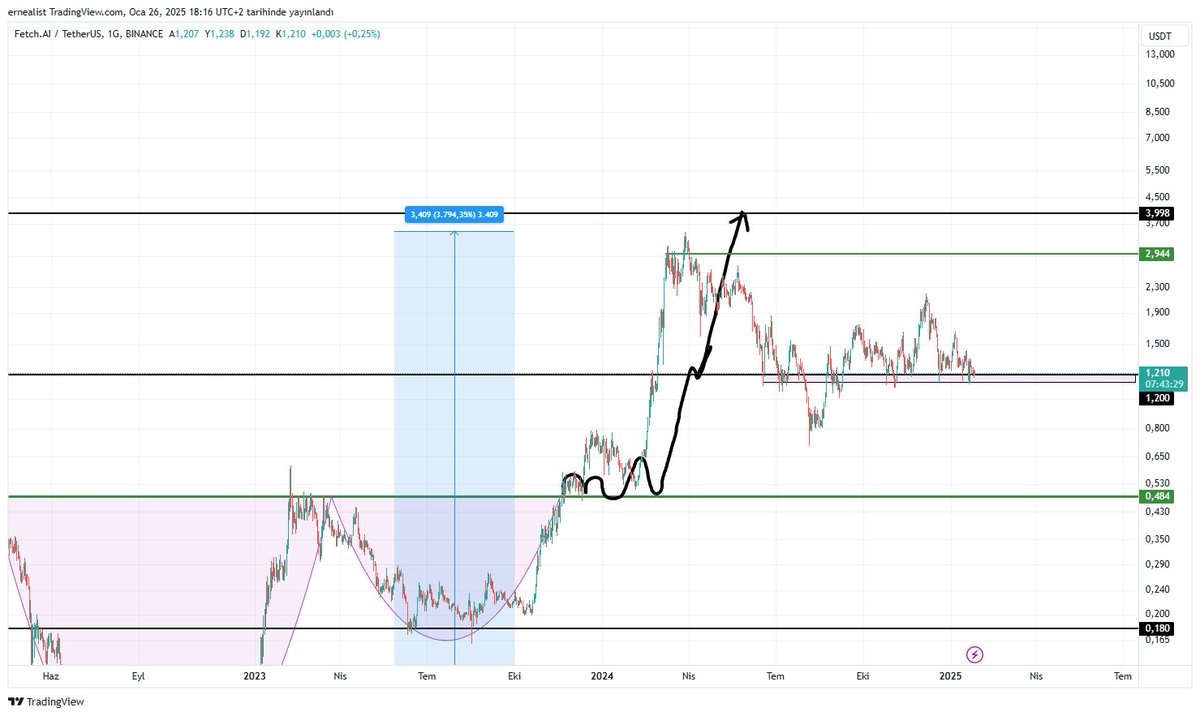
Task: Click the 0,800 tick on price axis
Action: pos(1159,429)
